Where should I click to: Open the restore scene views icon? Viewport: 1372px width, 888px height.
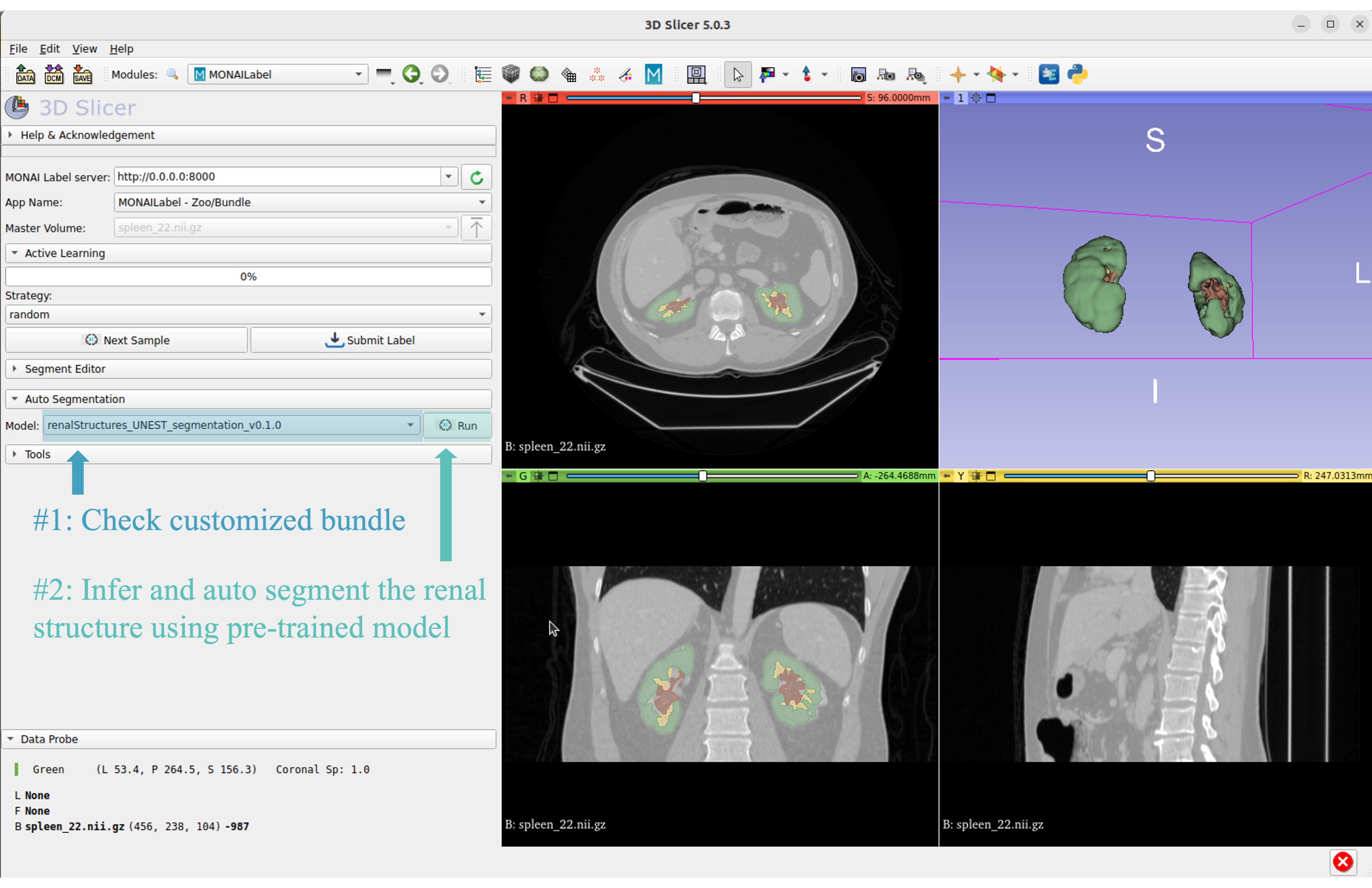(x=916, y=74)
